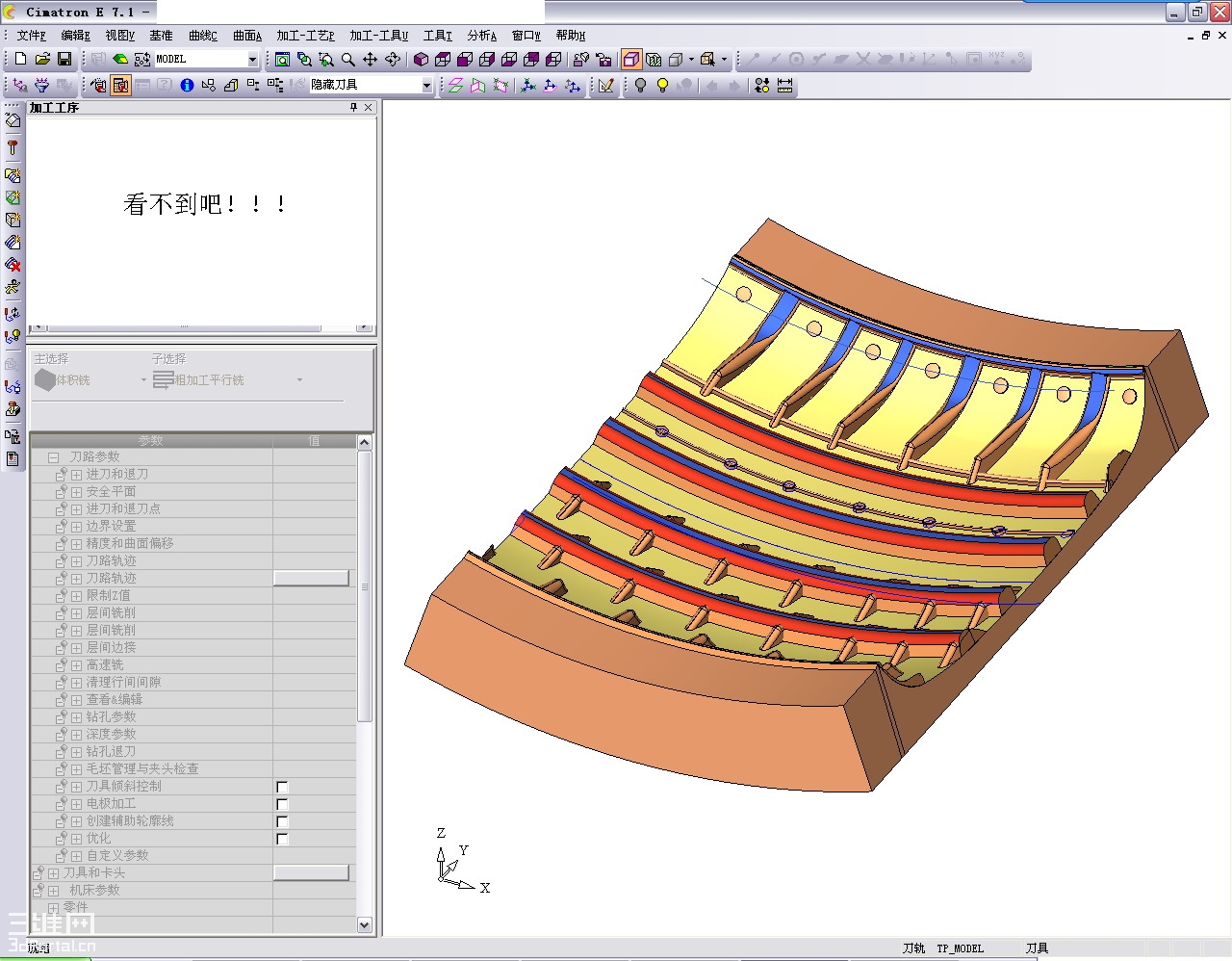The height and width of the screenshot is (961, 1232).
Task: Click the green arrow icon beside MODEL
Action: (x=120, y=60)
